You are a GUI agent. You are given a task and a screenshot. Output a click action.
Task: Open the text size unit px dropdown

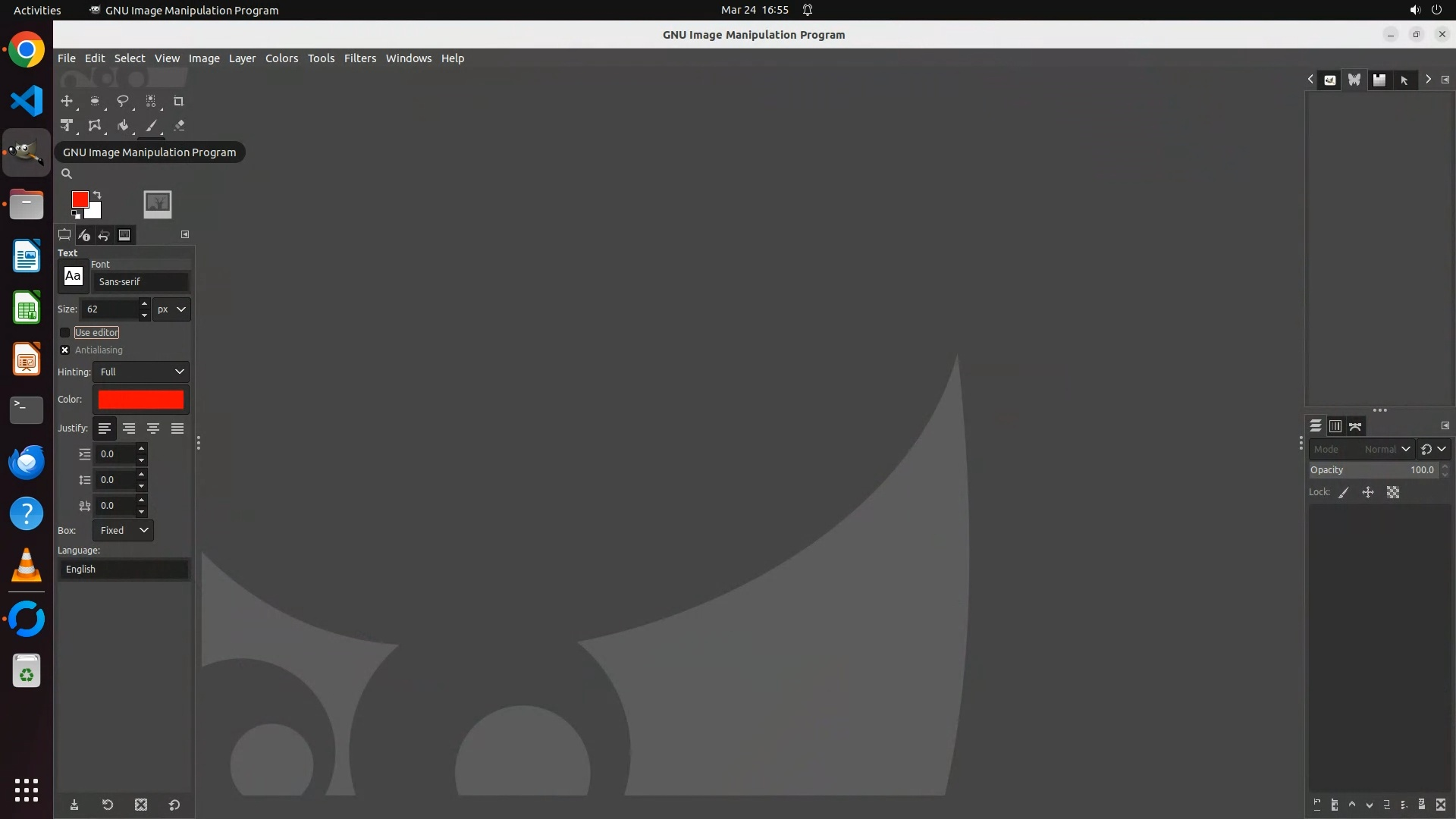(171, 309)
